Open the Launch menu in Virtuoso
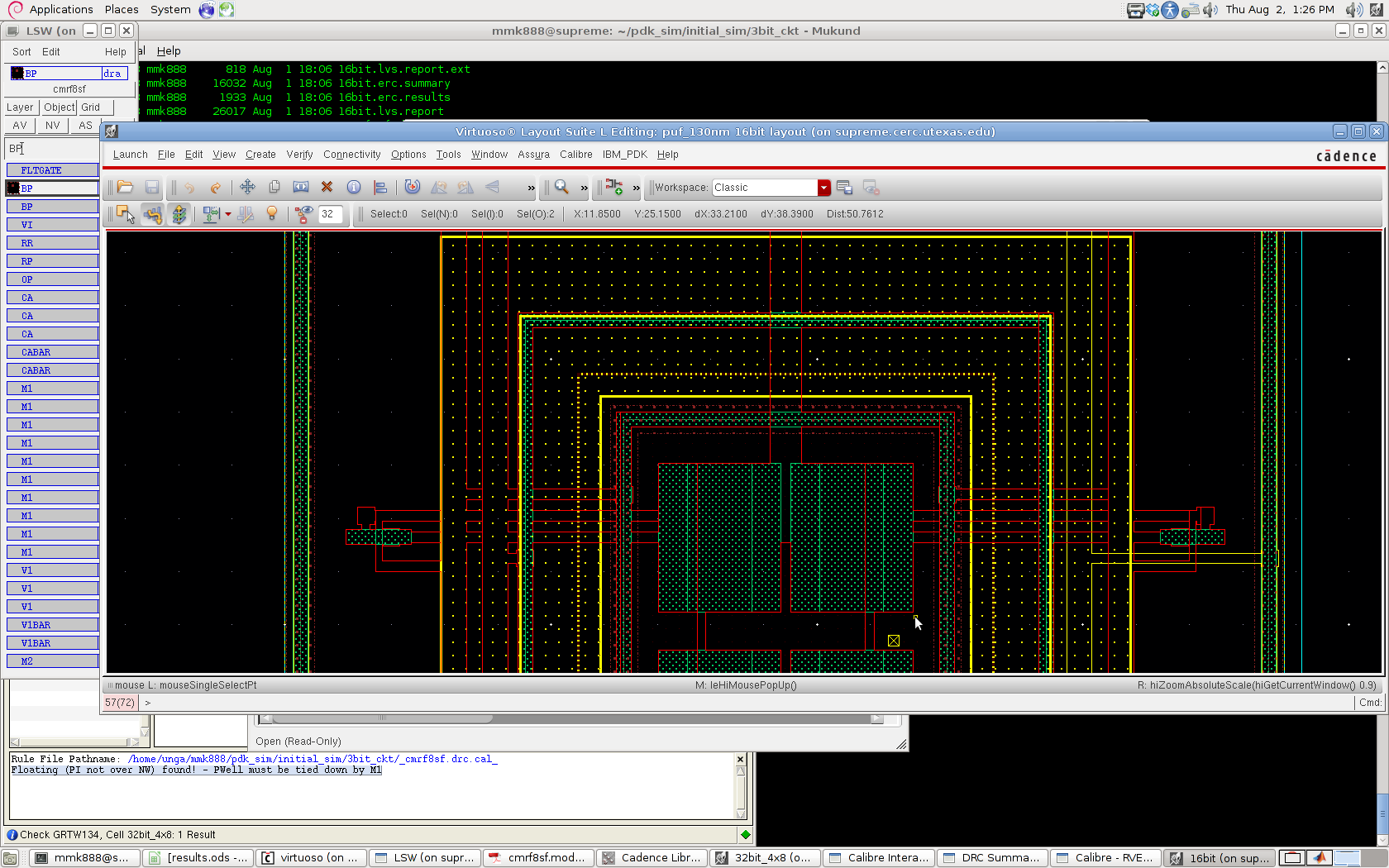Viewport: 1389px width, 868px height. click(x=130, y=155)
